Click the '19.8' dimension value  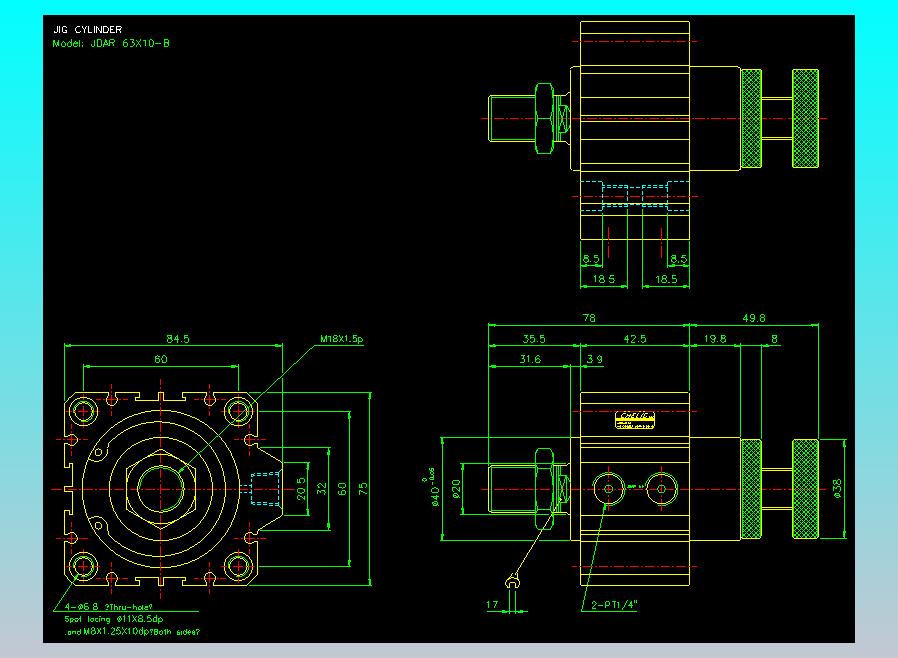715,339
